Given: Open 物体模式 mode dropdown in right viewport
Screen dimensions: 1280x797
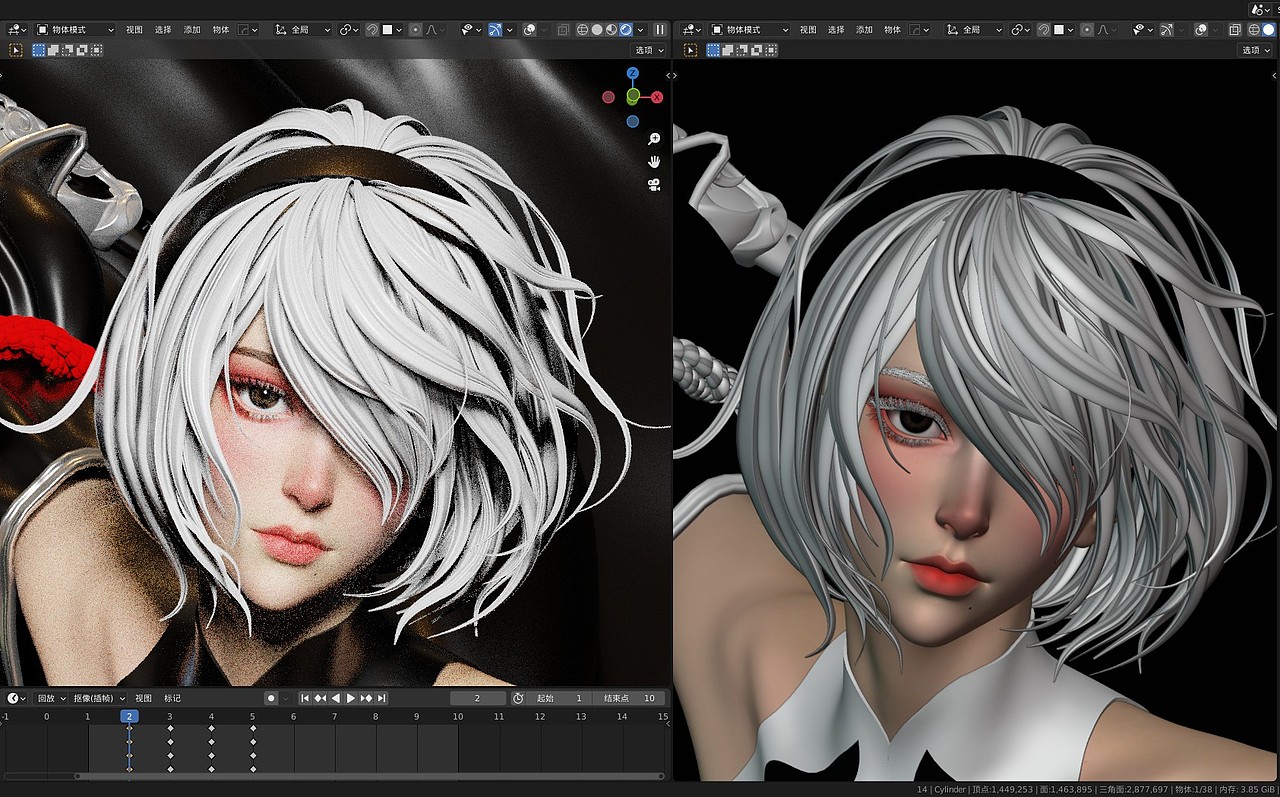Looking at the screenshot, I should coord(747,30).
